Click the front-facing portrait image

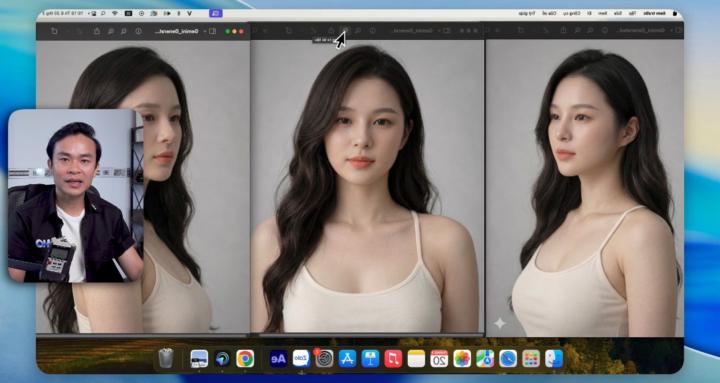coord(367,186)
